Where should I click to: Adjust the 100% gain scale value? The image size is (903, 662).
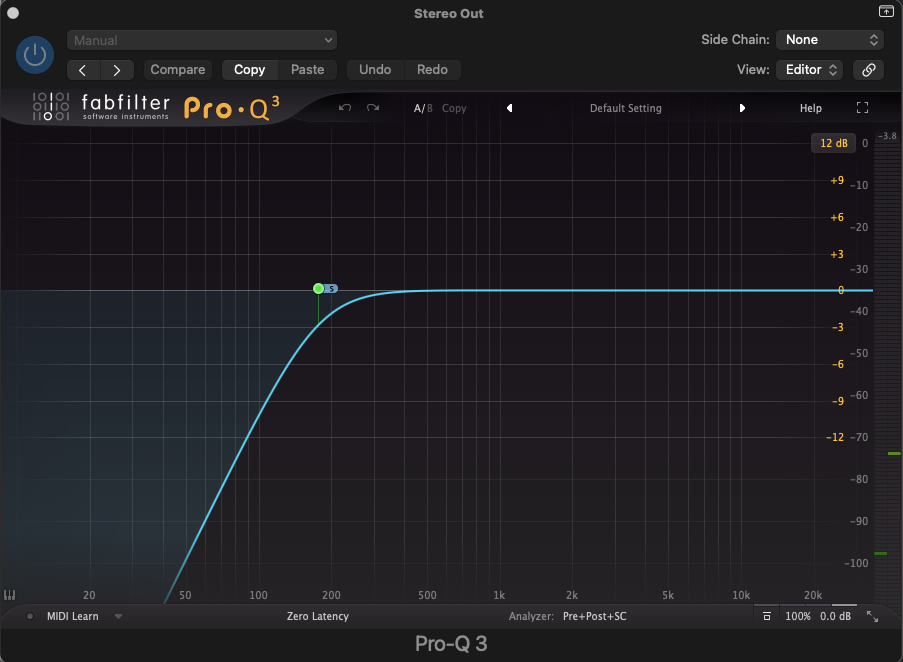[x=798, y=617]
